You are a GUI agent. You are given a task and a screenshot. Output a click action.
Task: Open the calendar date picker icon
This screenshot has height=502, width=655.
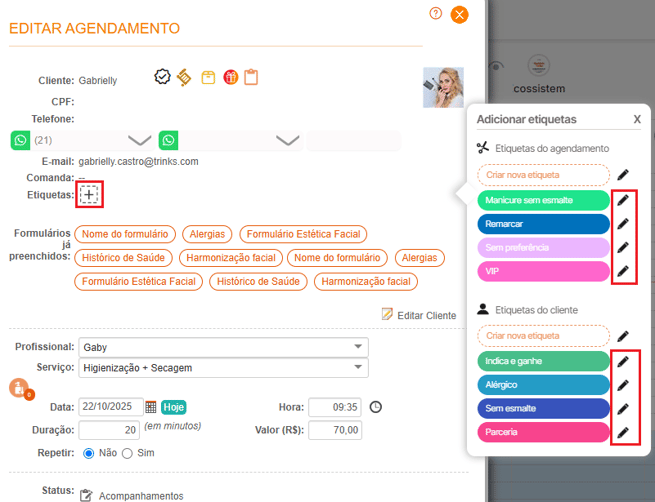[x=151, y=407]
